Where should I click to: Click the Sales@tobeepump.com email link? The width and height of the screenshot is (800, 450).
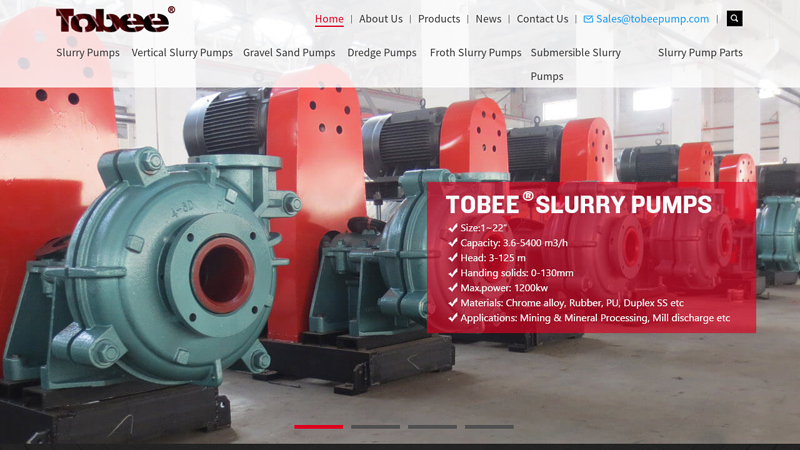(x=652, y=19)
